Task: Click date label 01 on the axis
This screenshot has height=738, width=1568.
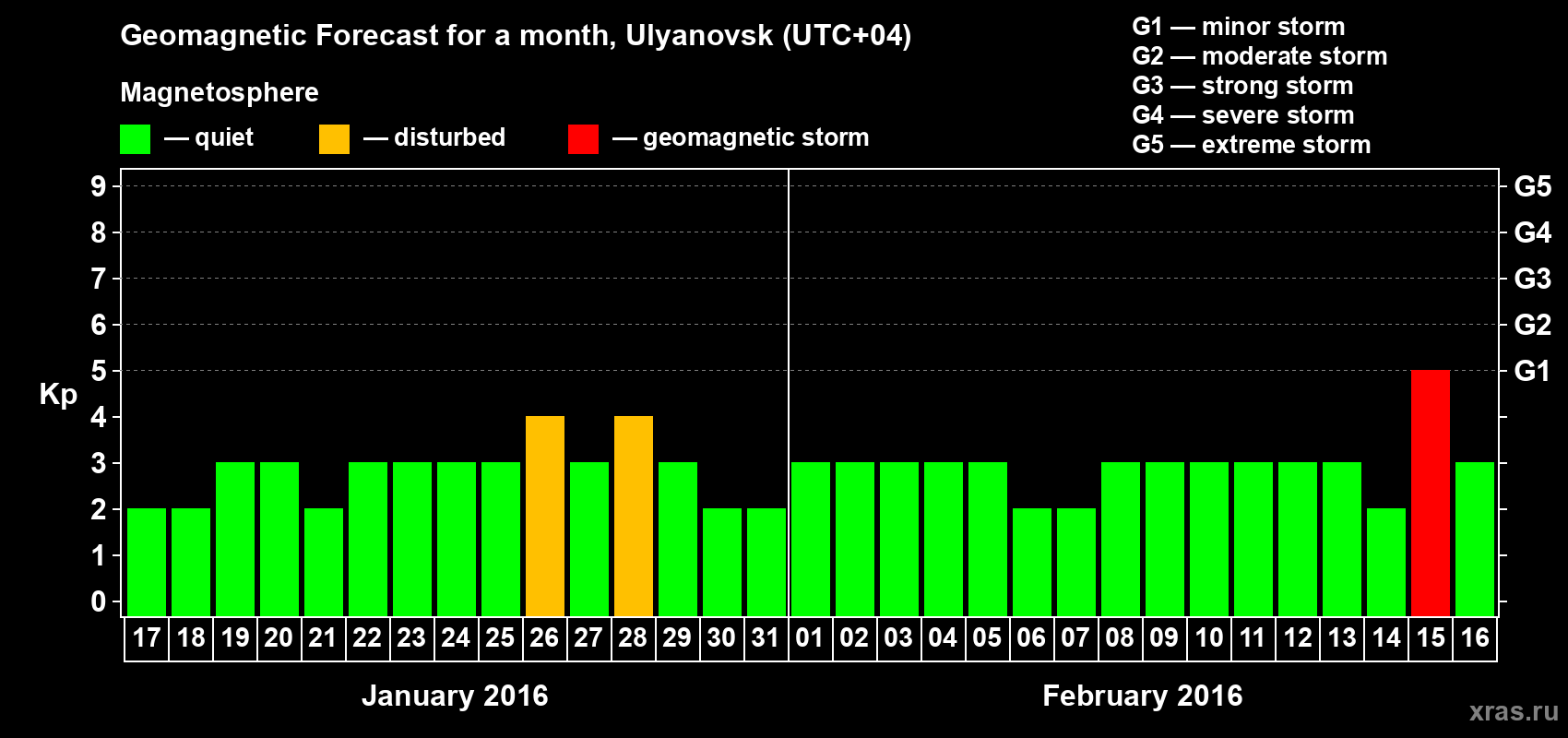Action: tap(810, 637)
